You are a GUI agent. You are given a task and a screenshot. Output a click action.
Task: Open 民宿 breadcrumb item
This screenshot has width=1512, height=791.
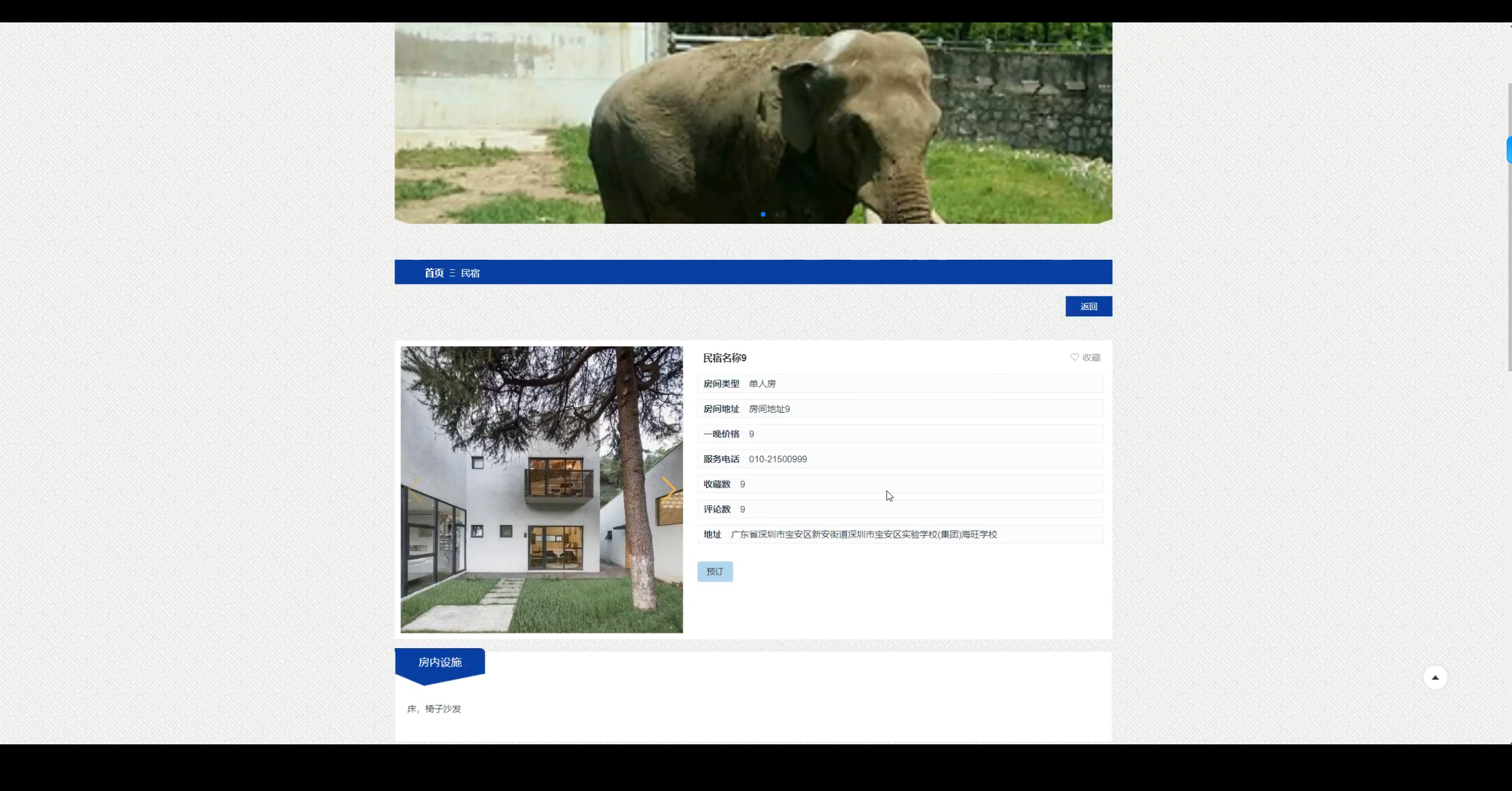(470, 273)
